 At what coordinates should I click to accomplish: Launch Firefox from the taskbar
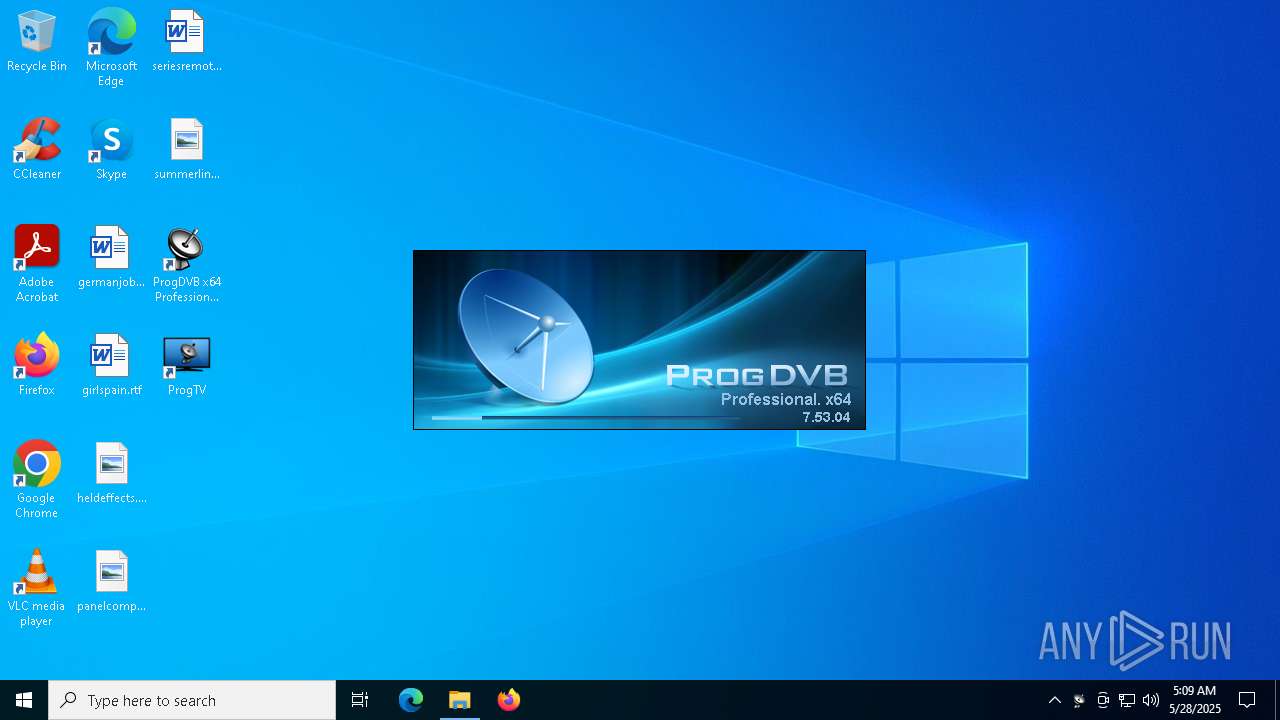[x=508, y=700]
